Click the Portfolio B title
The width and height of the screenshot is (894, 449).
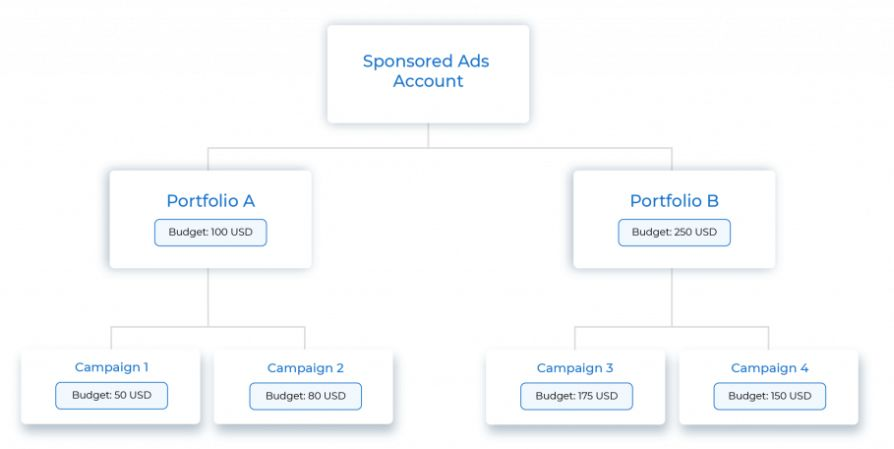pyautogui.click(x=674, y=201)
